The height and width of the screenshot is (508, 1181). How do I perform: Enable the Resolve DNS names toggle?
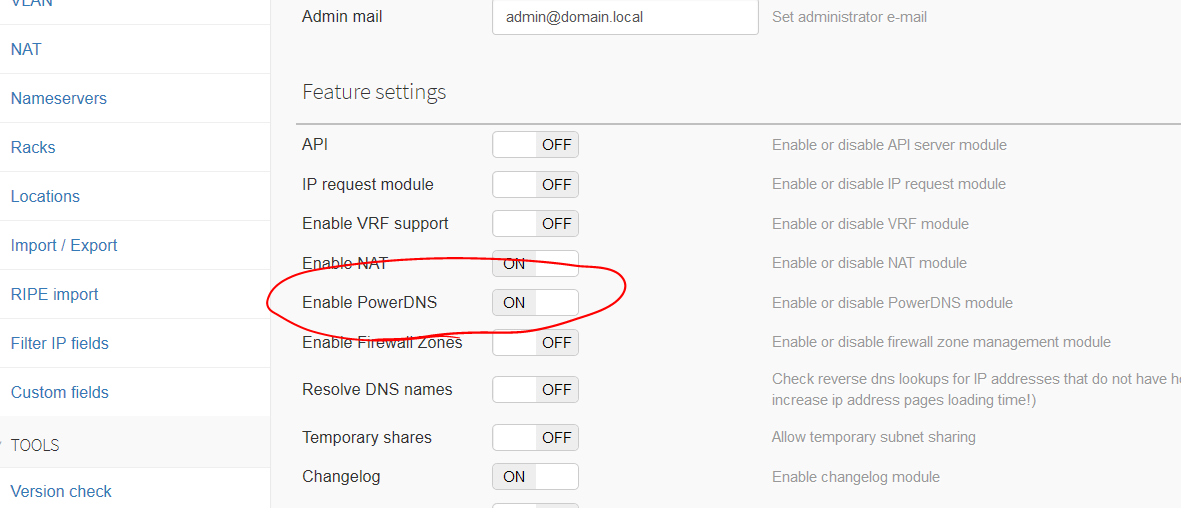click(535, 390)
